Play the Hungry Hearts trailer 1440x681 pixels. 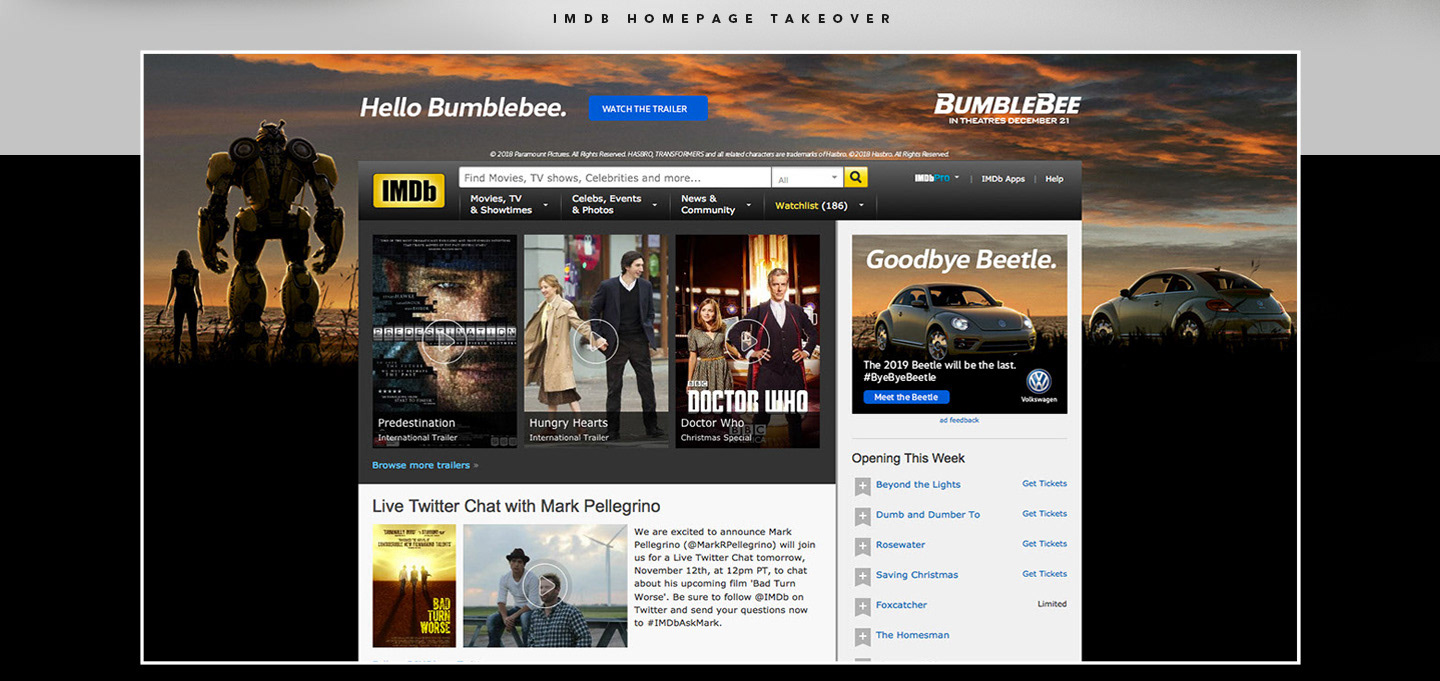coord(595,342)
